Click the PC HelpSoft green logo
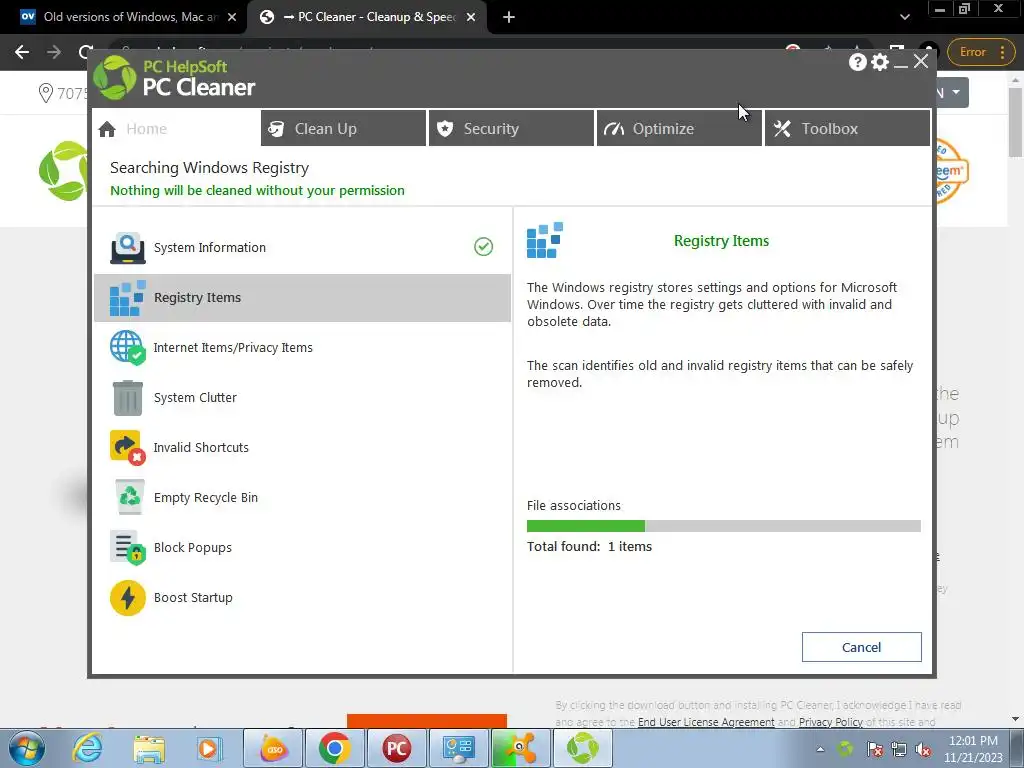This screenshot has width=1024, height=768. coord(115,77)
